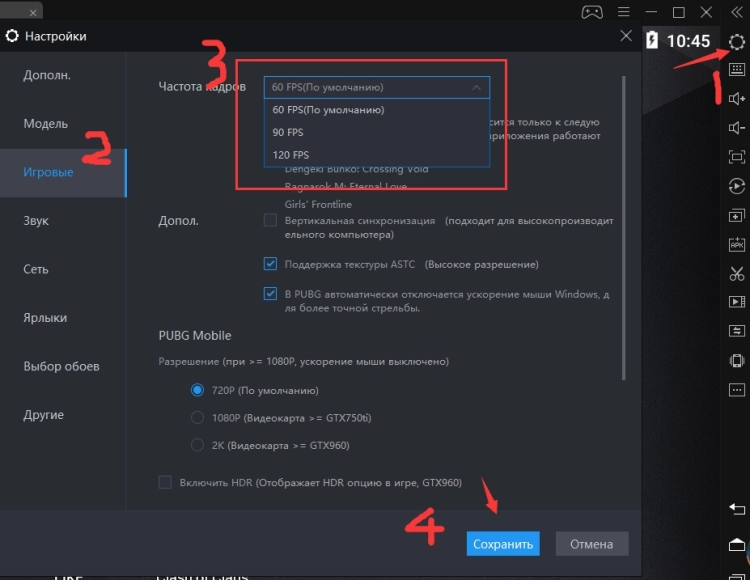Click the Сохранить button

point(502,544)
